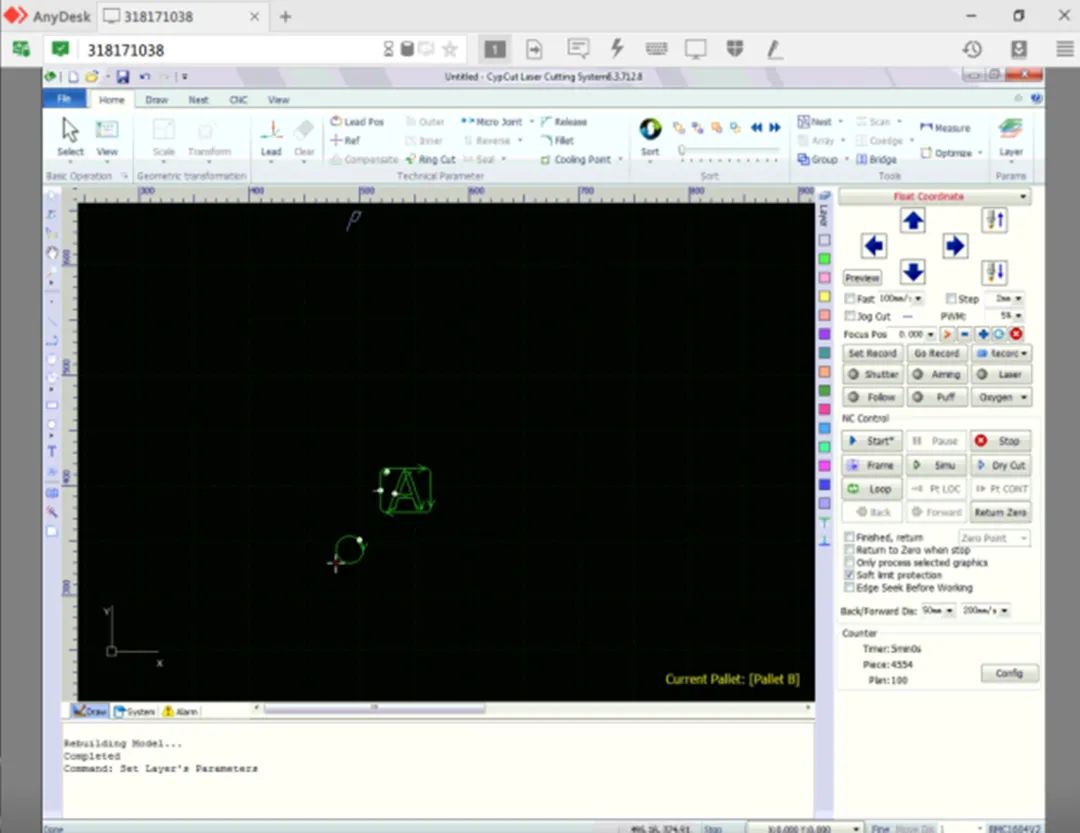
Task: Jog laser head down arrow
Action: 913,271
